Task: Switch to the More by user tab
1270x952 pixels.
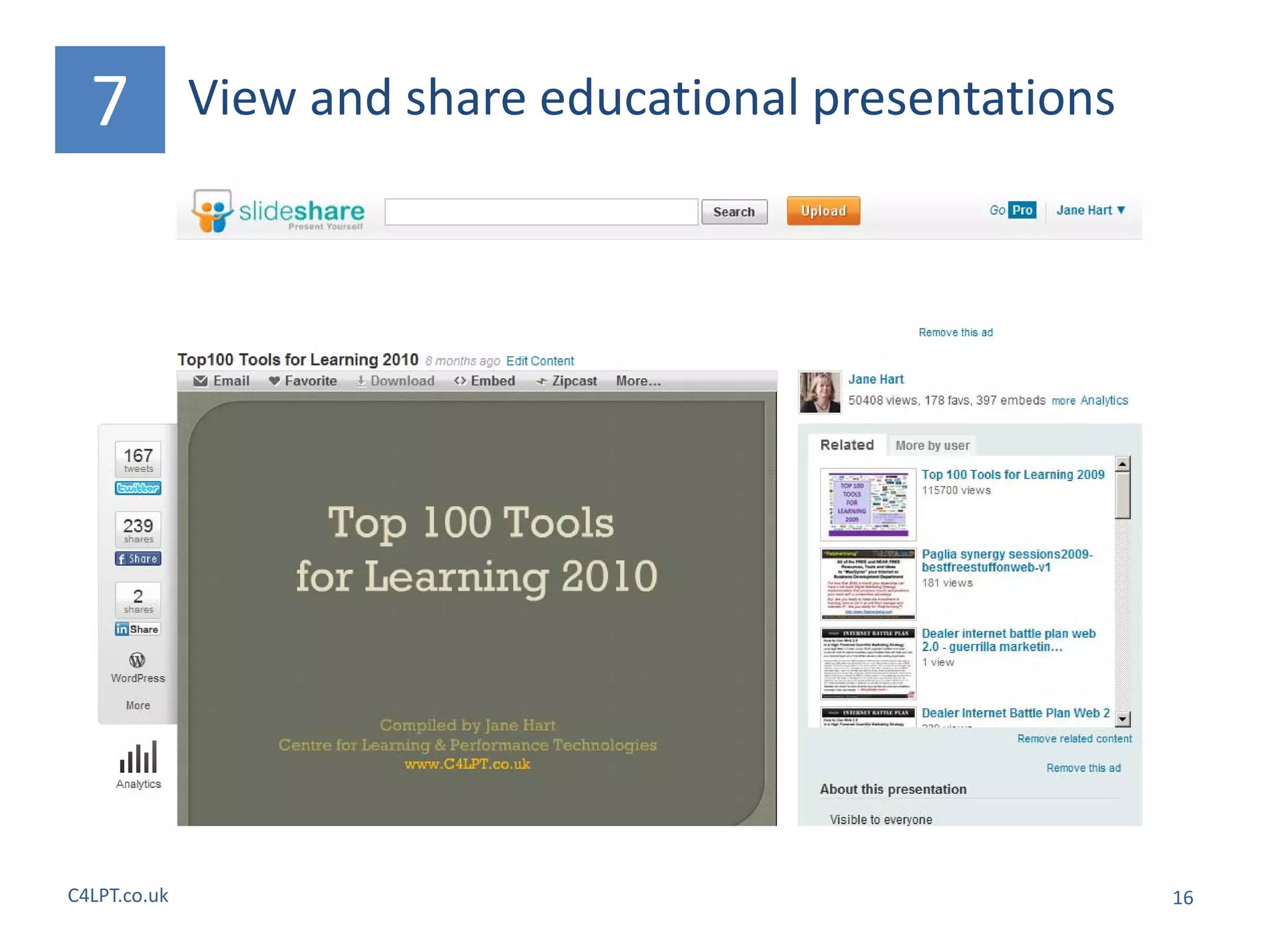Action: tap(932, 446)
